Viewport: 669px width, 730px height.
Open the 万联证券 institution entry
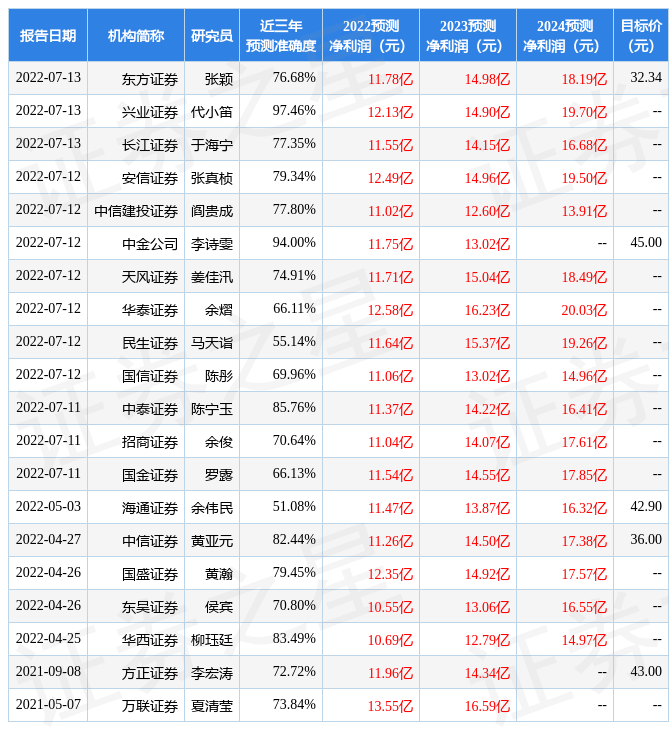coord(149,705)
